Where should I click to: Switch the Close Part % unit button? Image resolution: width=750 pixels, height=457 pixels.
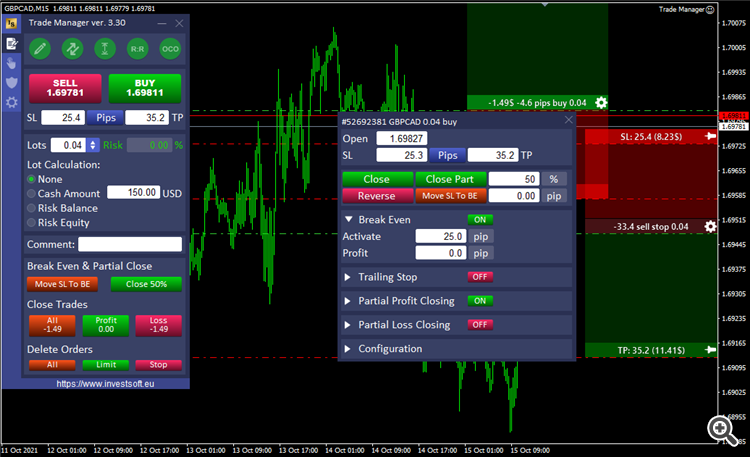point(554,179)
